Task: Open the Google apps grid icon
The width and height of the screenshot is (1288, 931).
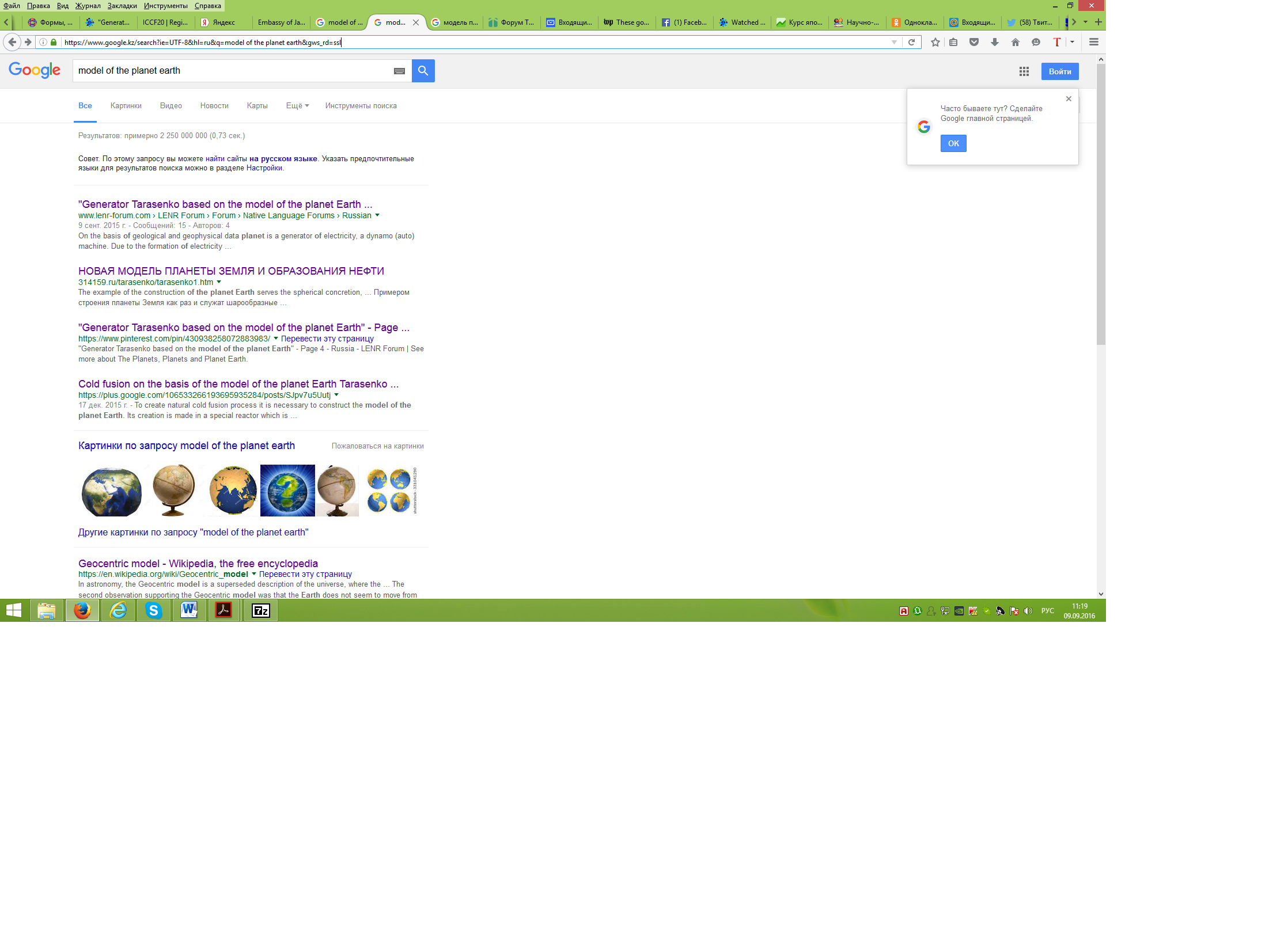Action: (1024, 71)
